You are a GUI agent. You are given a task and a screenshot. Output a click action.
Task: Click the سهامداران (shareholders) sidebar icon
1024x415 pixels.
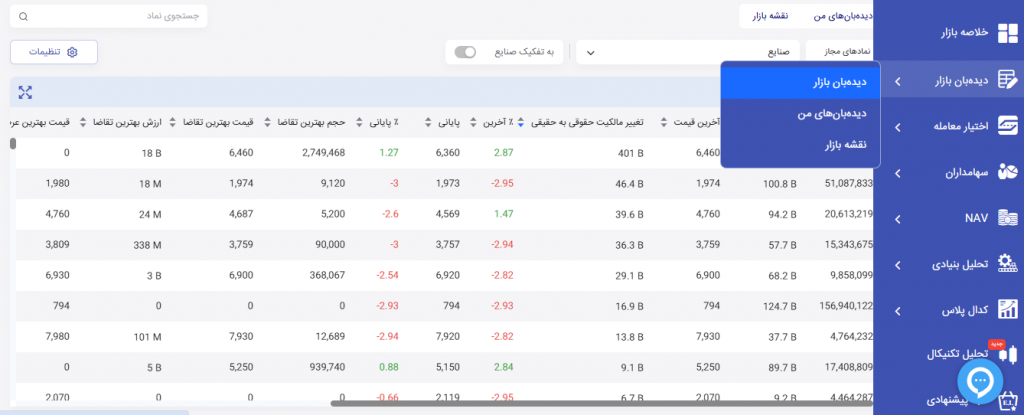[1007, 173]
